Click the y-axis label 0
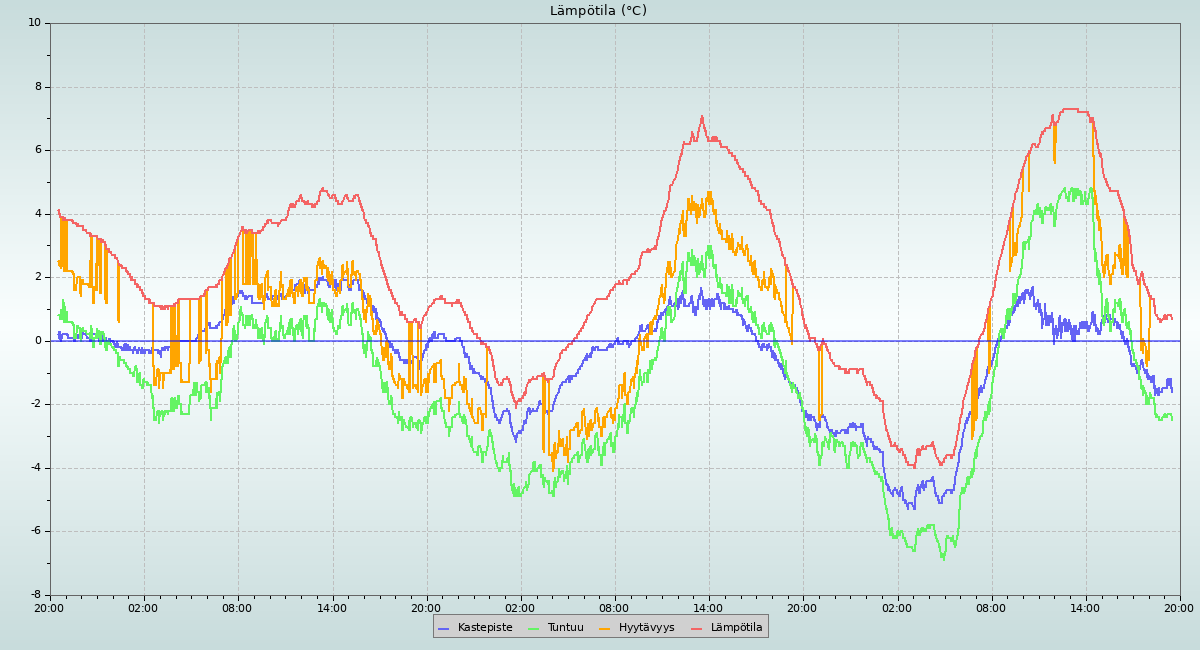Image resolution: width=1200 pixels, height=650 pixels. [37, 341]
